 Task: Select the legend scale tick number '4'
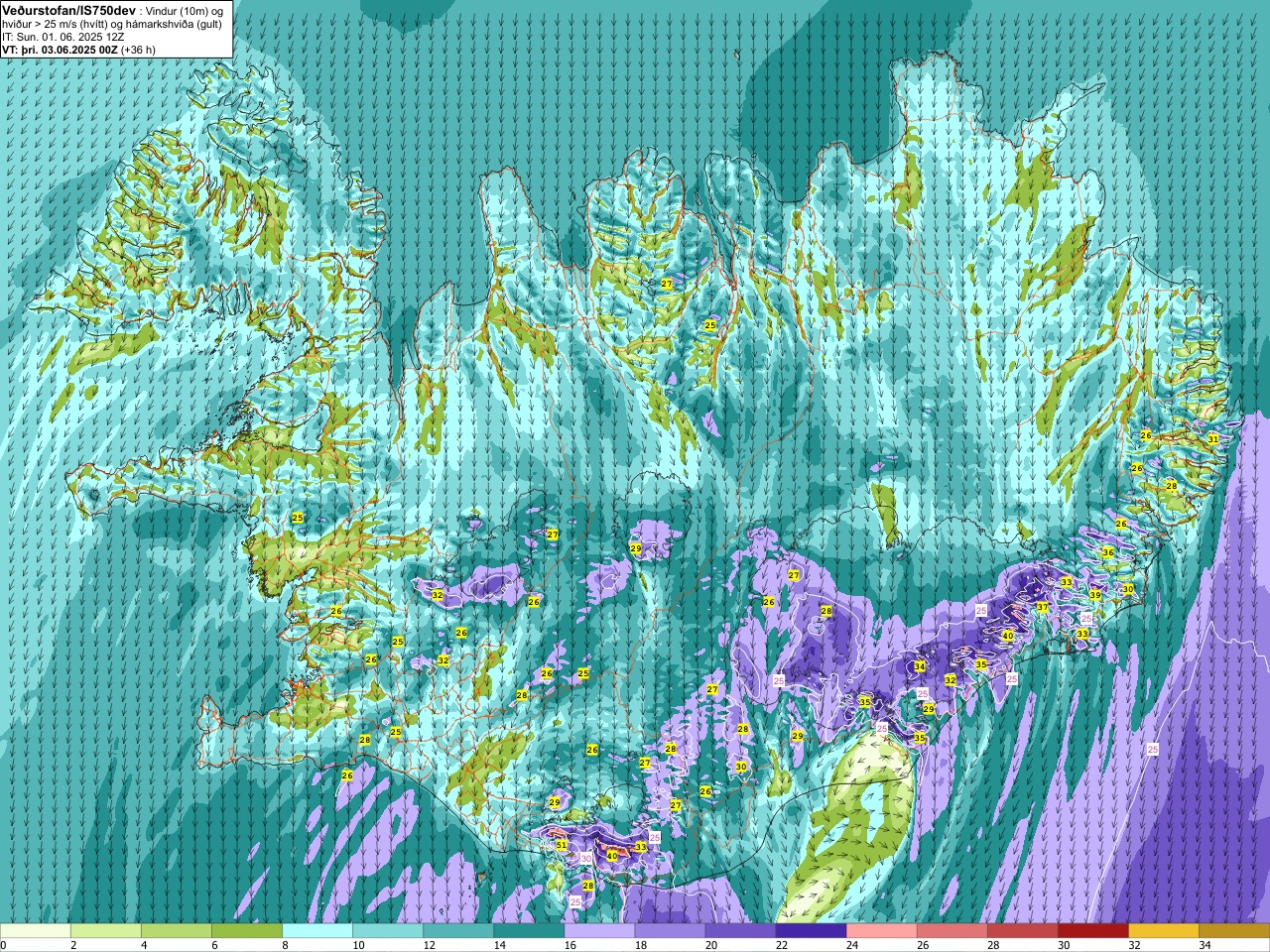(143, 945)
